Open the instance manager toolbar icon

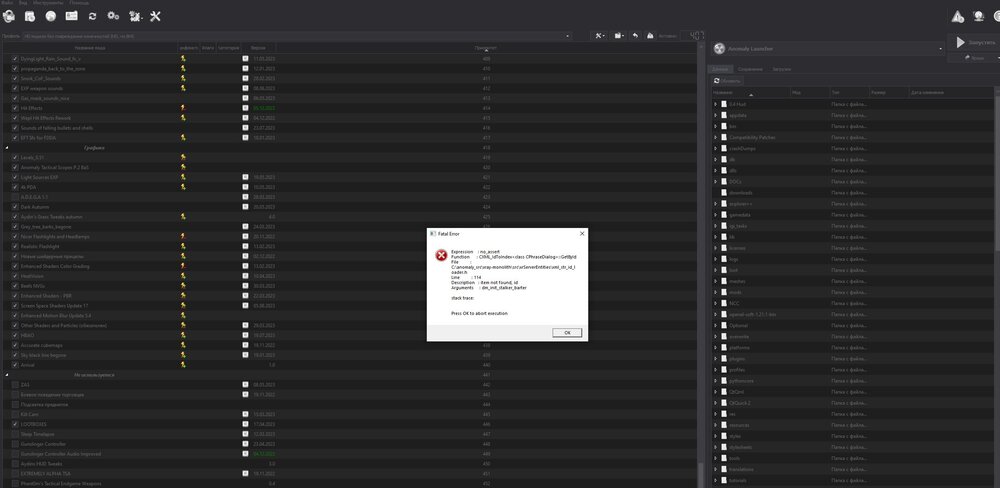(x=9, y=16)
